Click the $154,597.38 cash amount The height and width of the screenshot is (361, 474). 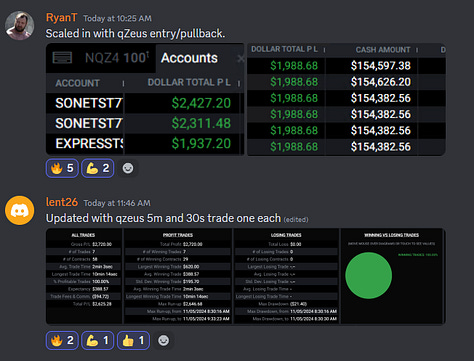(381, 66)
